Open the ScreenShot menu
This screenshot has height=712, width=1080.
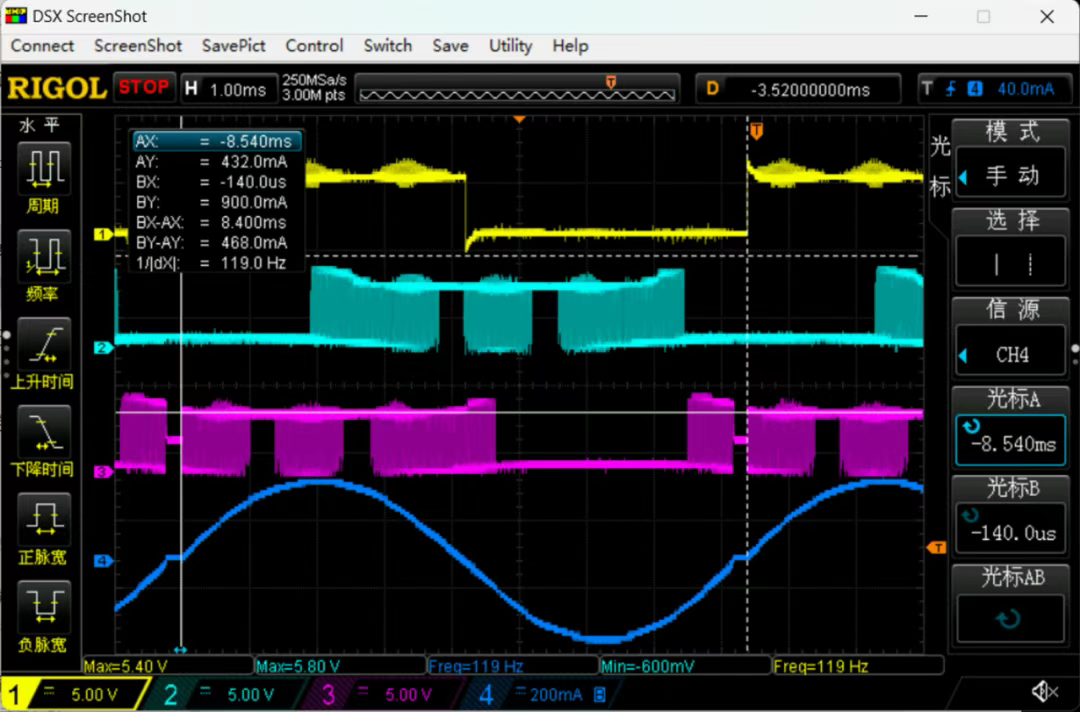tap(138, 46)
